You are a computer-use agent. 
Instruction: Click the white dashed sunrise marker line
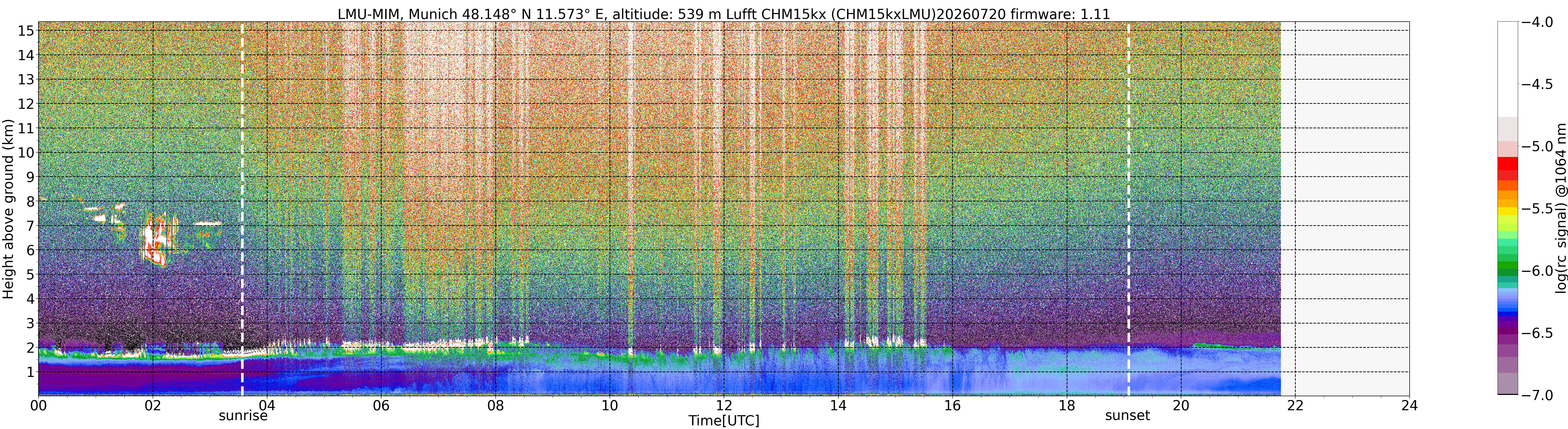tap(242, 209)
